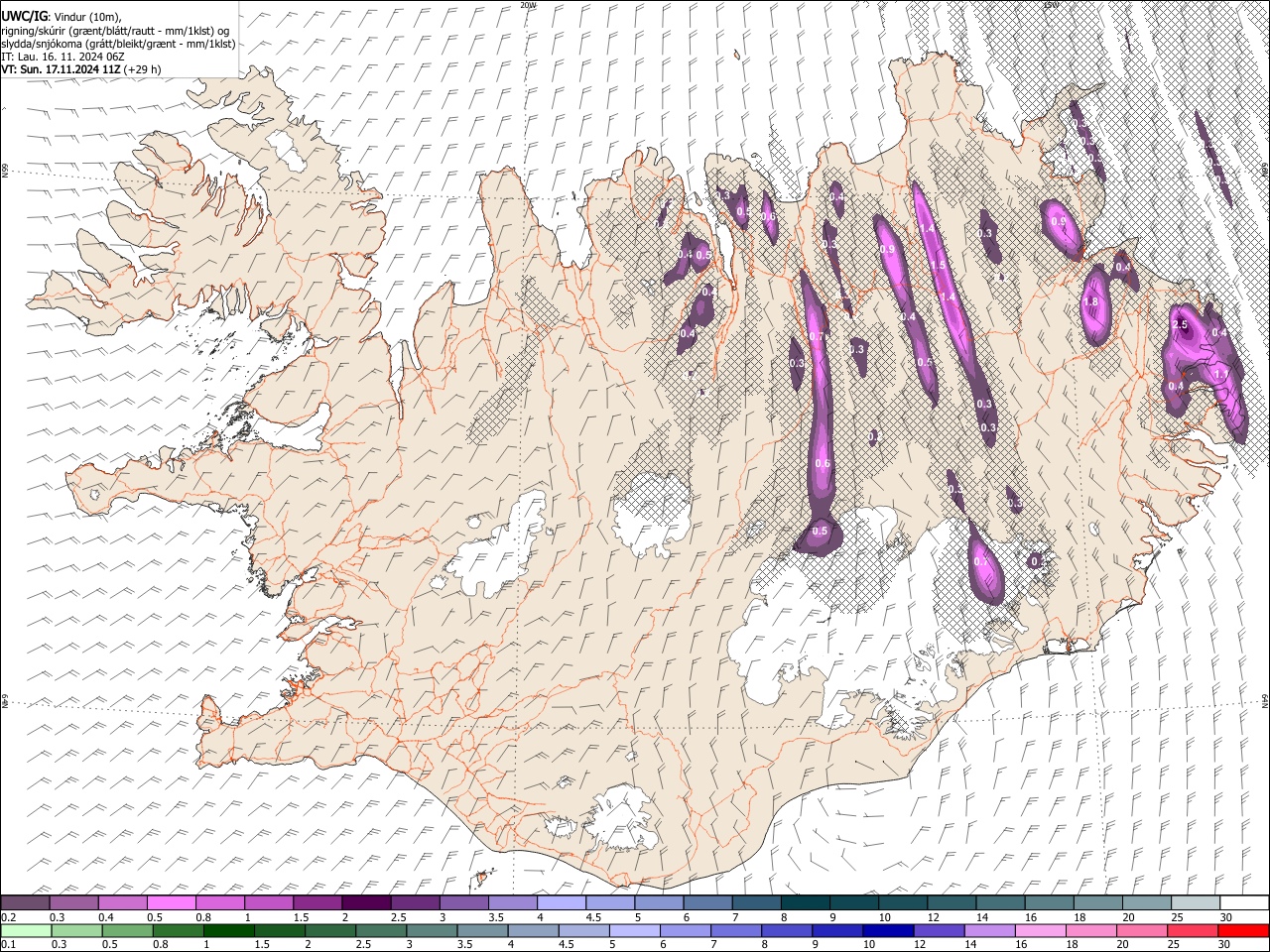Click the '0.1' label in the legend
Screen dimensions: 1270x952
coord(8,944)
